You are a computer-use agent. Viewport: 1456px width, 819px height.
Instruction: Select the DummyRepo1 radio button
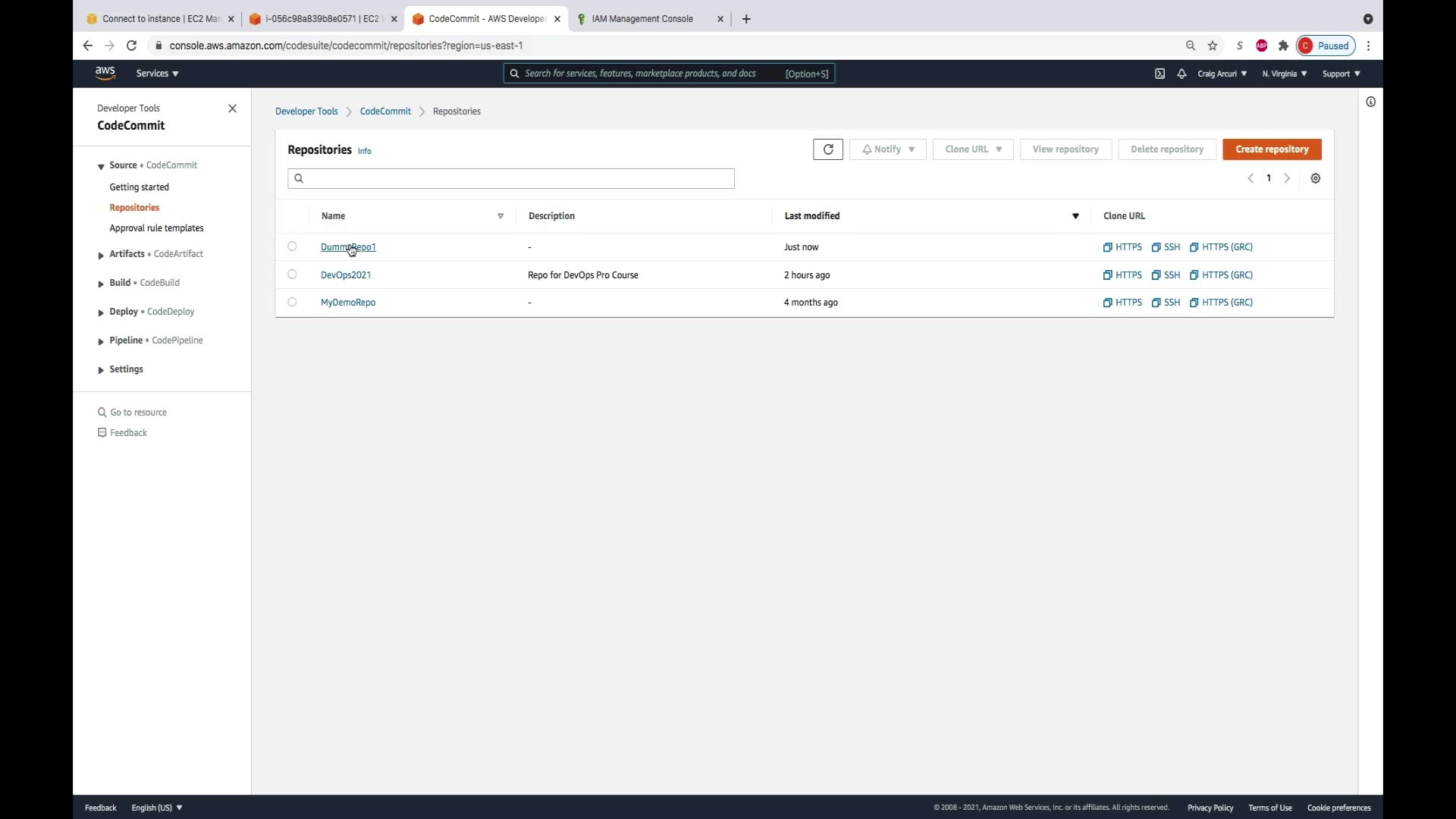click(292, 246)
